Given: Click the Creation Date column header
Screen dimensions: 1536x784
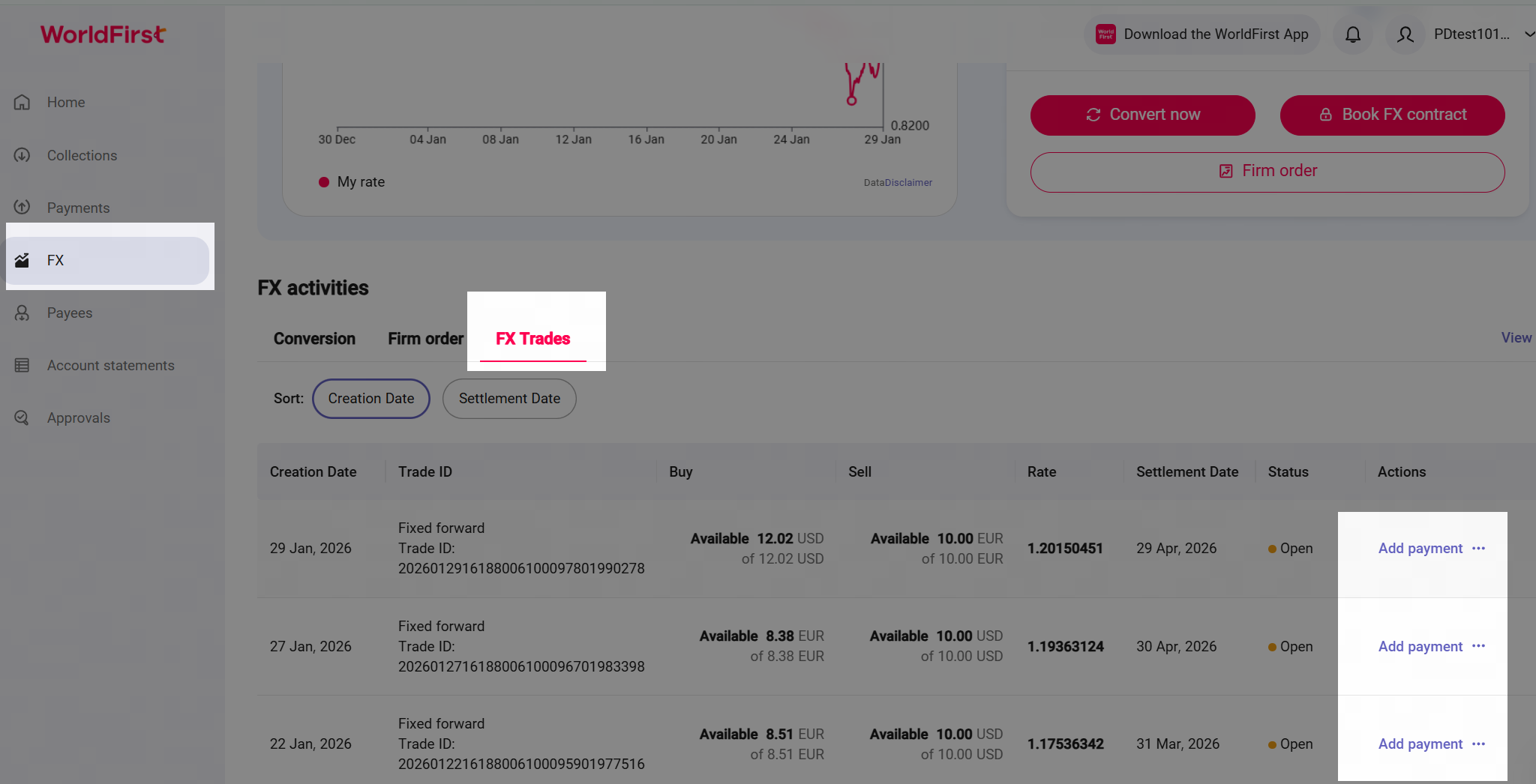Looking at the screenshot, I should tap(313, 472).
